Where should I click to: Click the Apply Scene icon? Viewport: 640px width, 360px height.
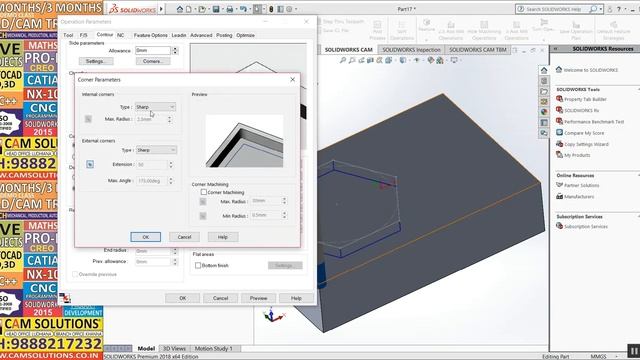(440, 60)
